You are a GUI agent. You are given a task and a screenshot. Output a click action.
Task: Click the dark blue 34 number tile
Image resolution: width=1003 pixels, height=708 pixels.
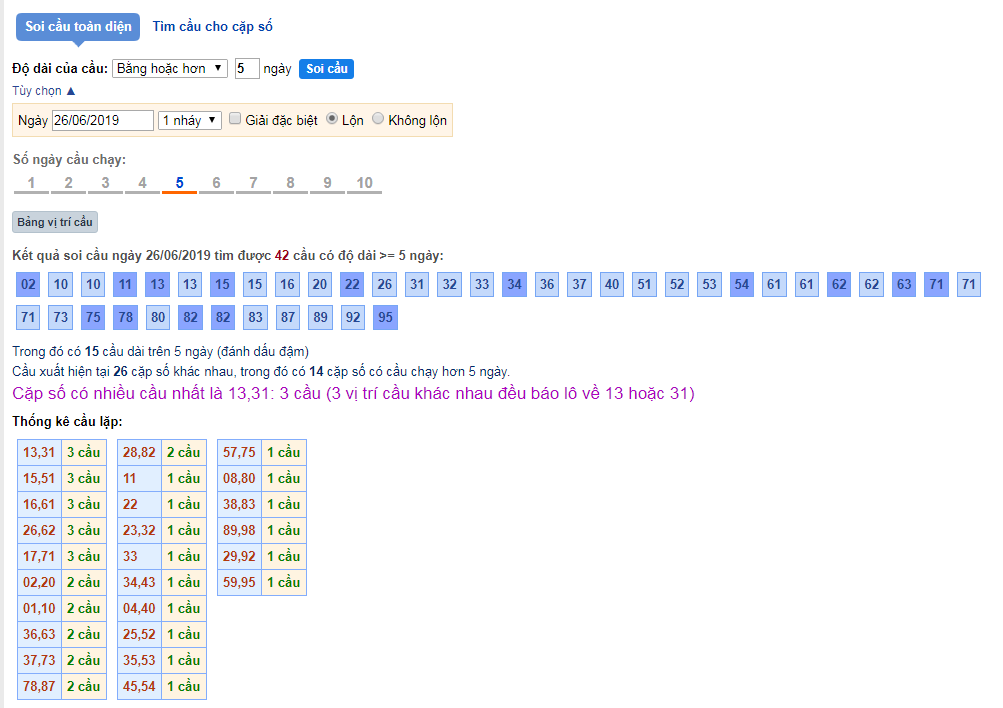pos(514,285)
